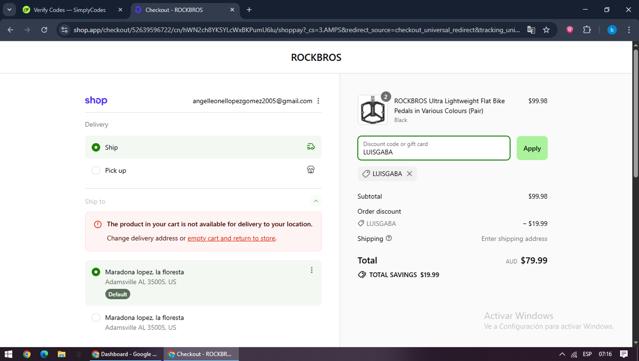Image resolution: width=639 pixels, height=361 pixels.
Task: Show hidden system tray icons
Action: (x=562, y=354)
